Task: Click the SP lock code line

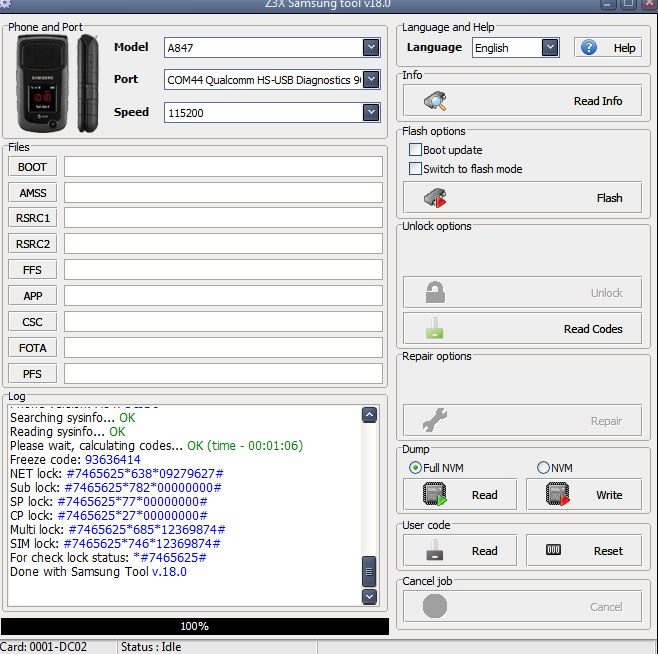Action: click(109, 502)
